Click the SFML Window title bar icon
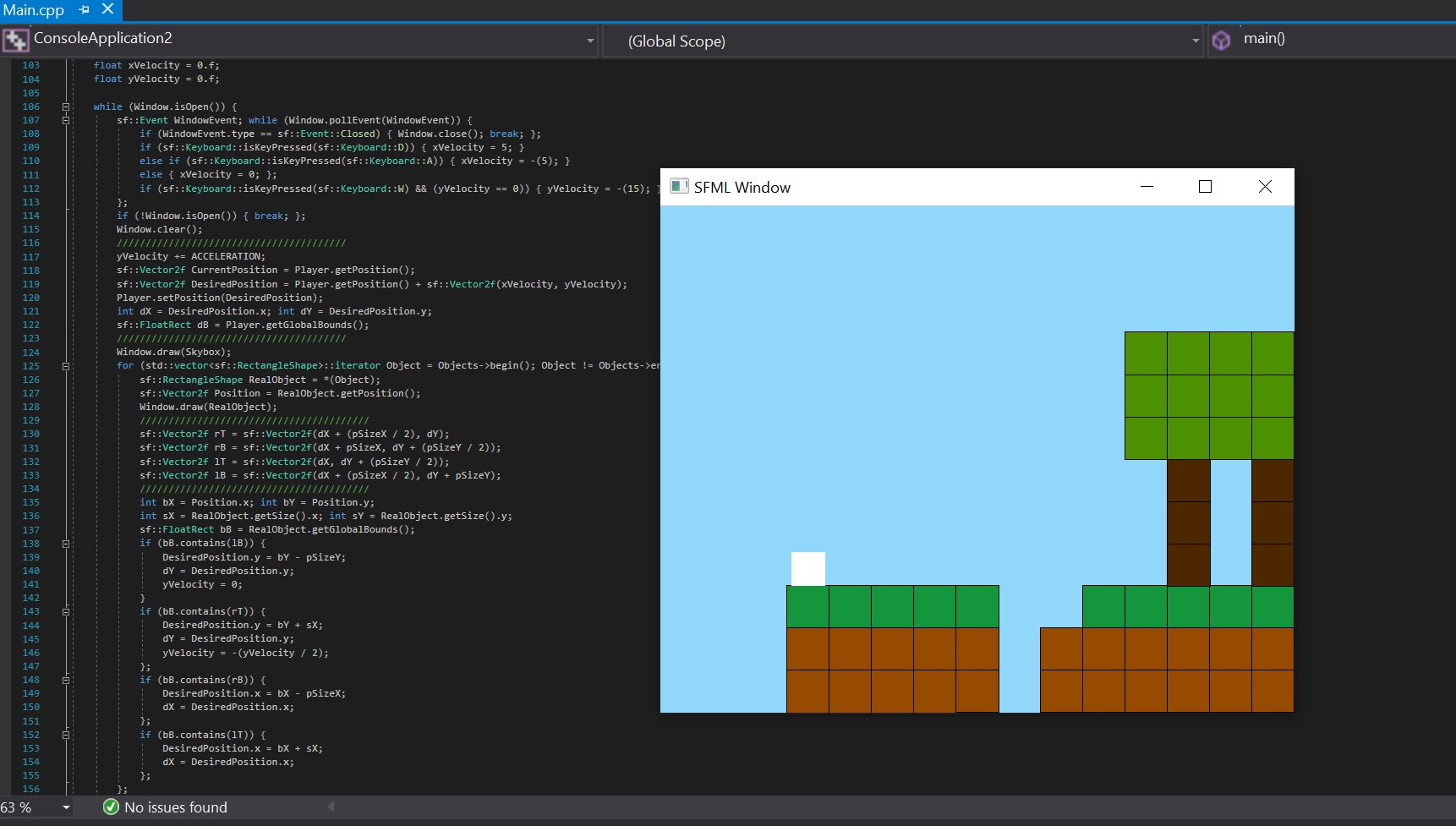 [x=679, y=186]
